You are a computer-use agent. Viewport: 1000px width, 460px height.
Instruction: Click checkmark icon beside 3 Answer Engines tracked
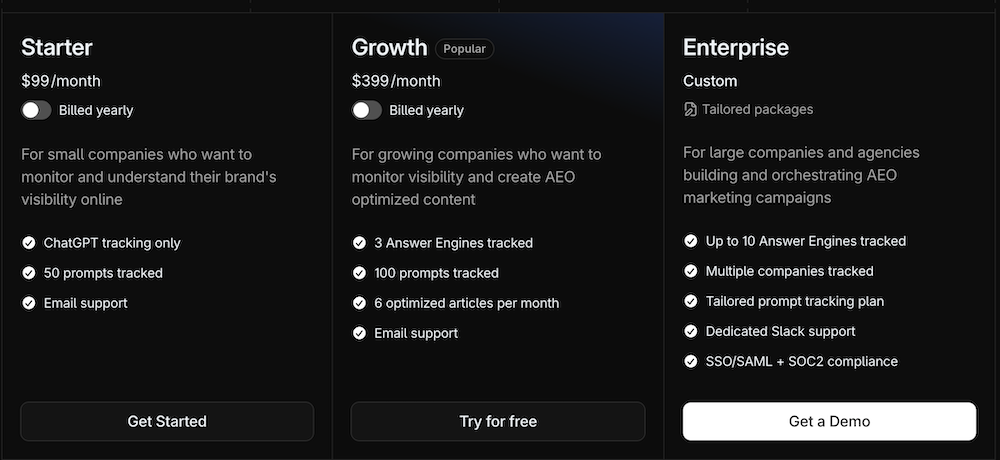(360, 243)
